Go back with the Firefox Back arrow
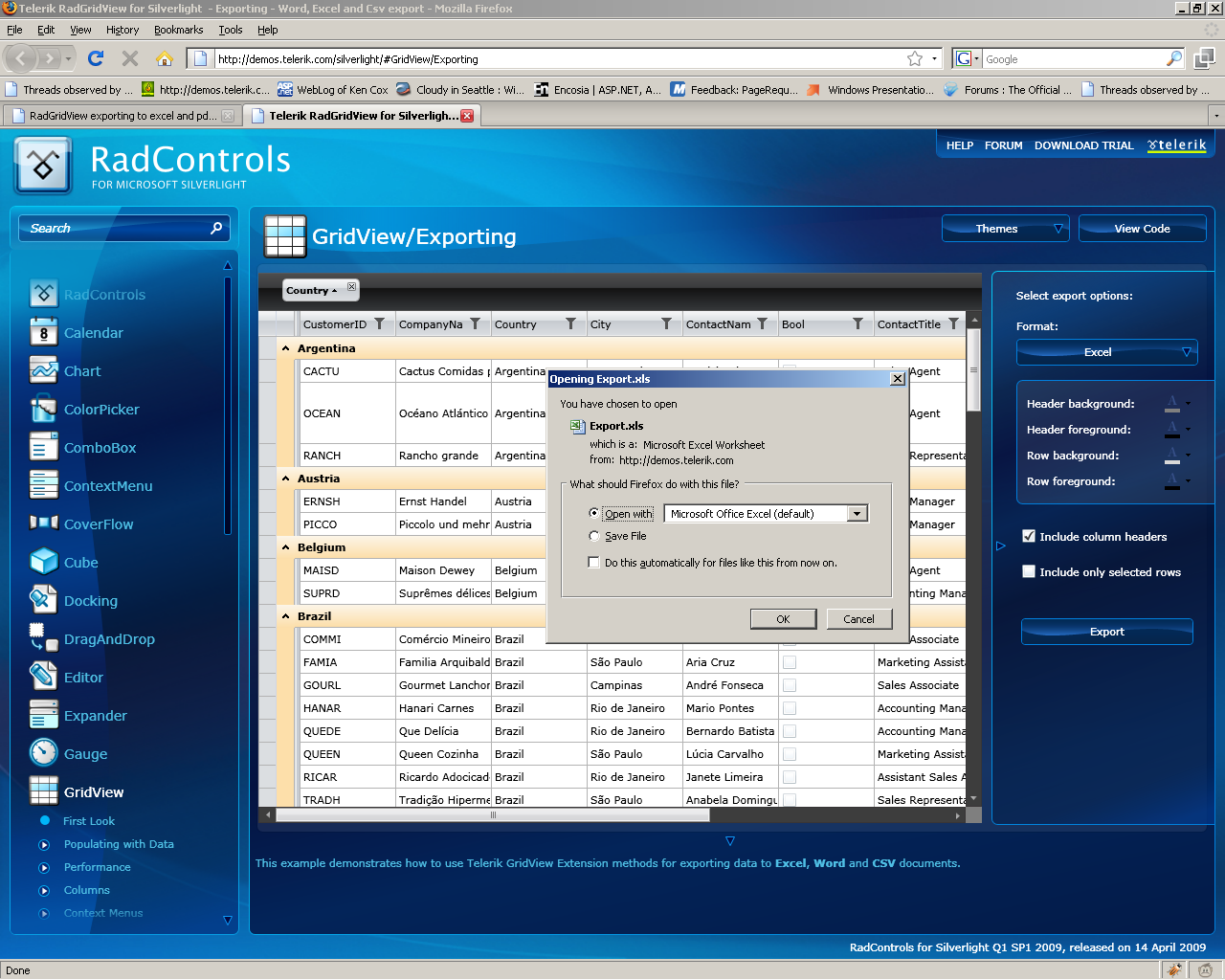 tap(21, 58)
